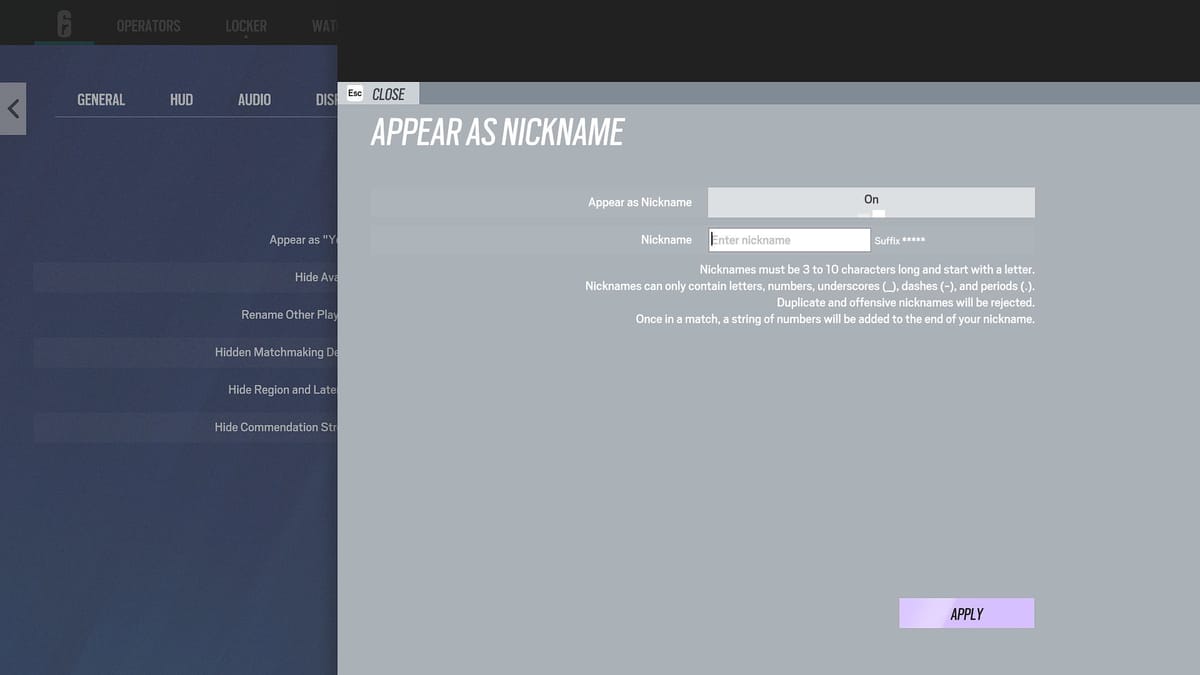Open the OPERATORS tab
This screenshot has height=675, width=1200.
coord(148,25)
